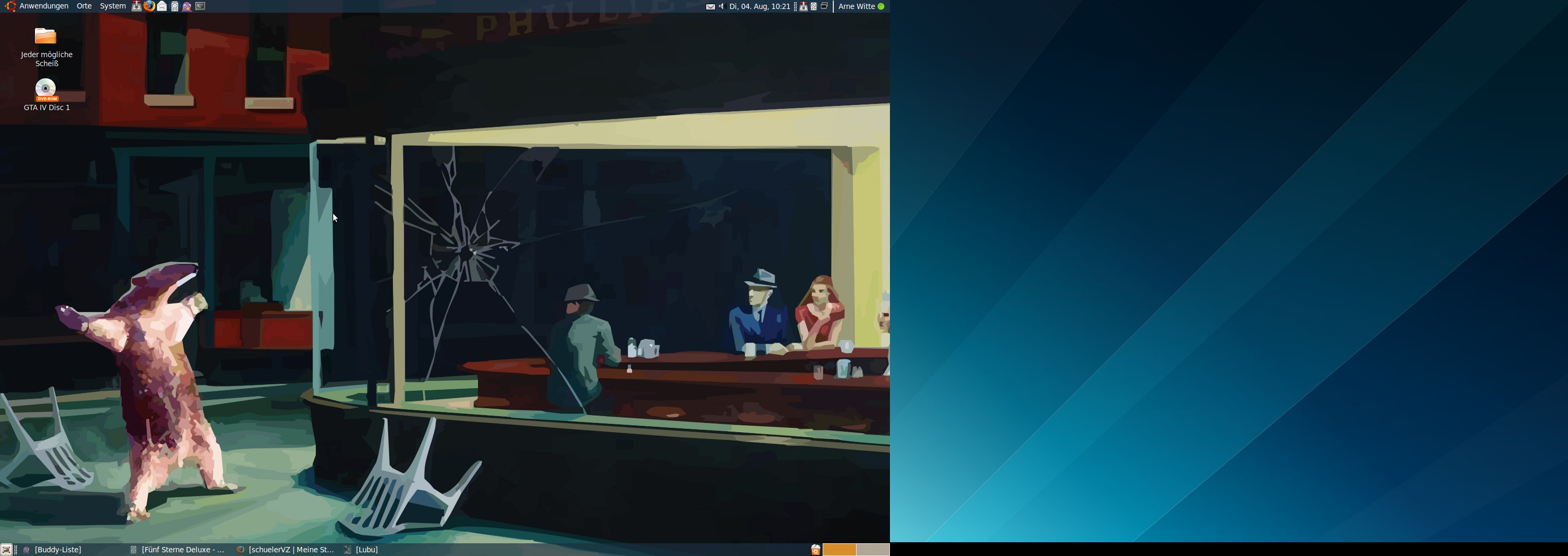
Task: Open the mail client launcher icon
Action: [x=162, y=6]
